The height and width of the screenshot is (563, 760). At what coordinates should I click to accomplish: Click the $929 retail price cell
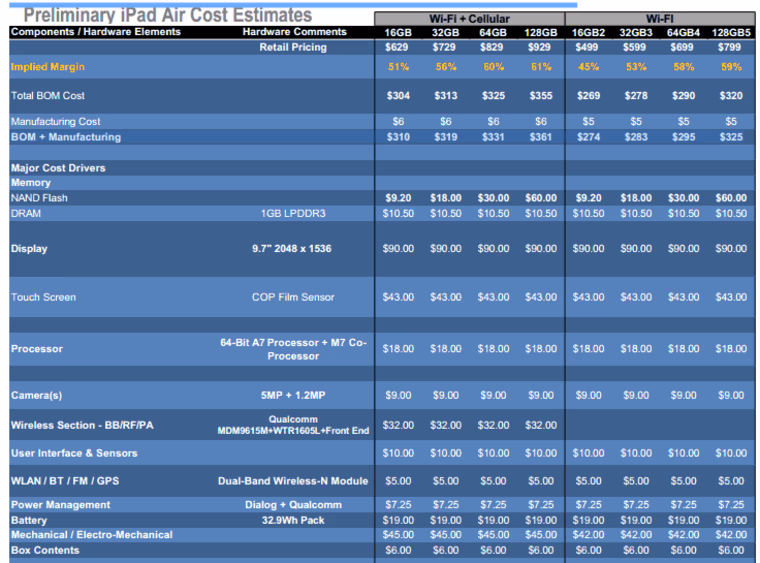coord(539,47)
